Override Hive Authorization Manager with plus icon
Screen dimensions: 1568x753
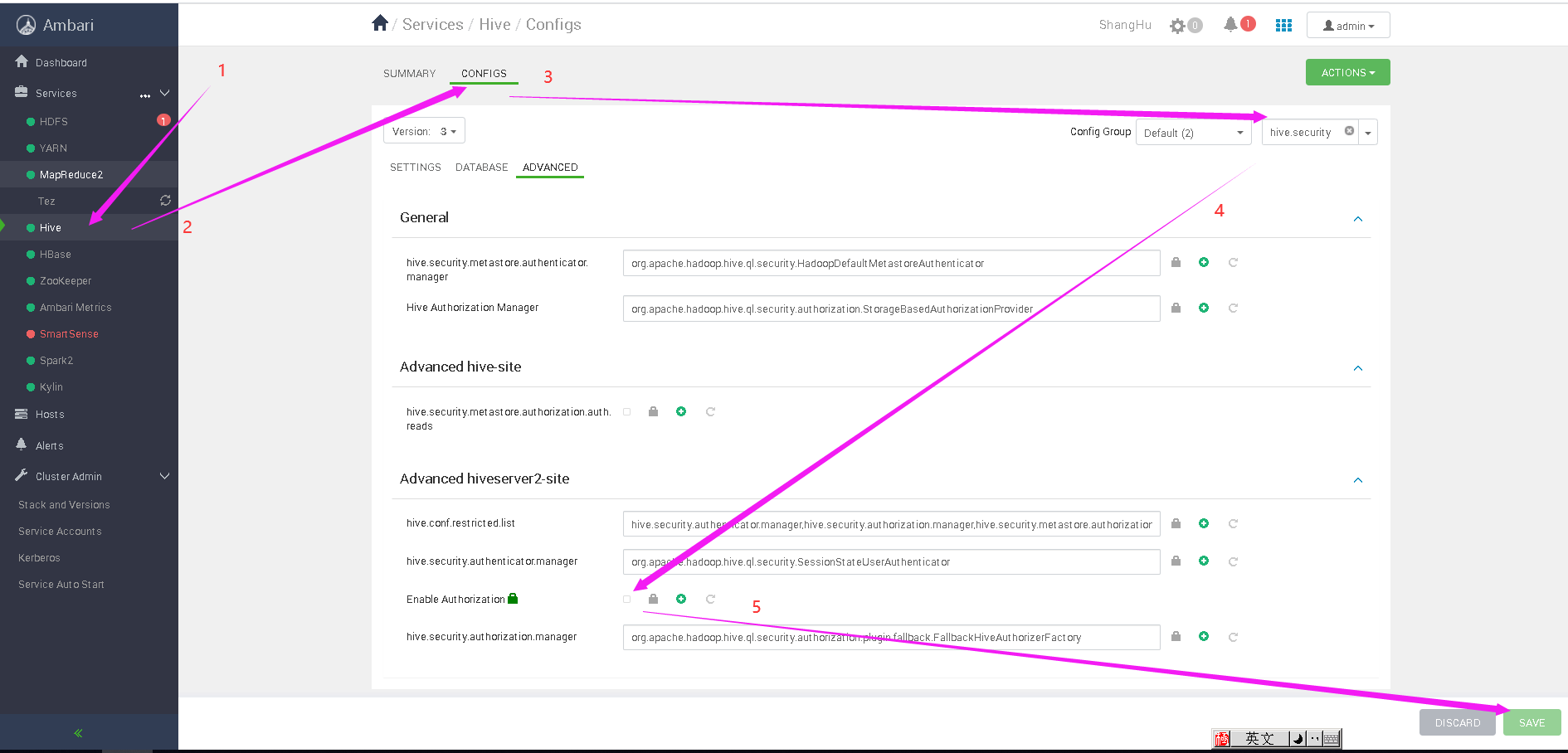click(x=1204, y=308)
